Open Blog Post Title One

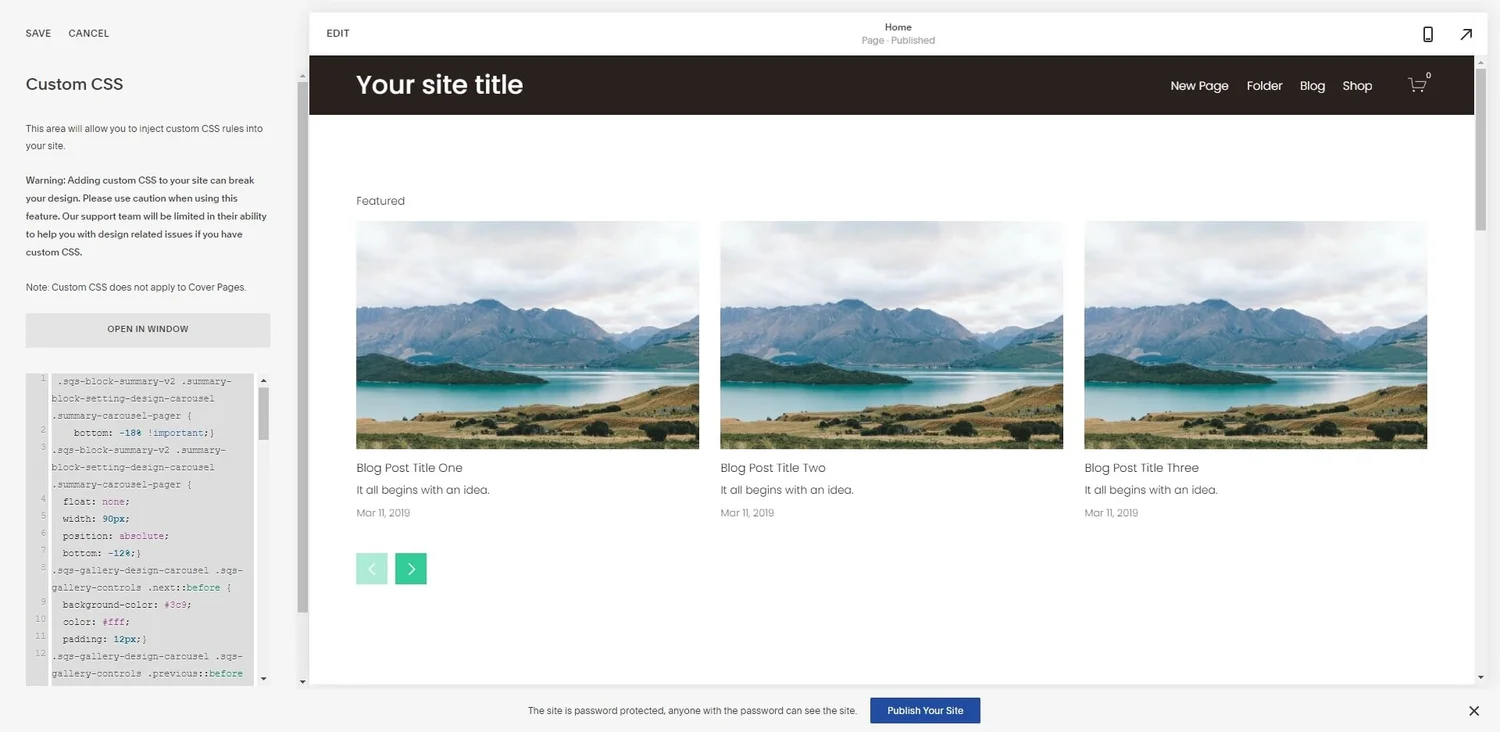click(x=409, y=467)
